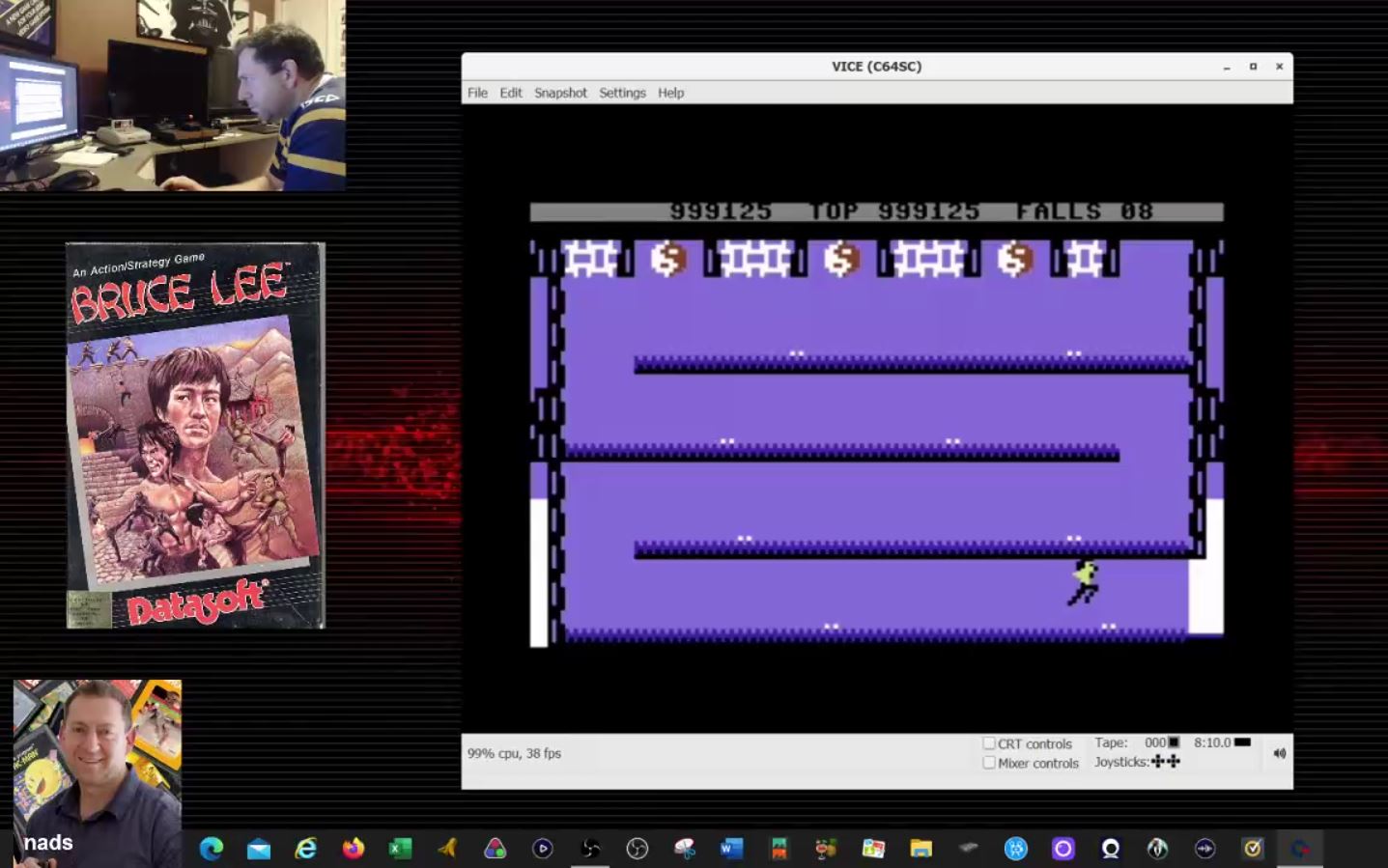Viewport: 1388px width, 868px height.
Task: Enable the CRT controls checkbox
Action: tap(989, 743)
